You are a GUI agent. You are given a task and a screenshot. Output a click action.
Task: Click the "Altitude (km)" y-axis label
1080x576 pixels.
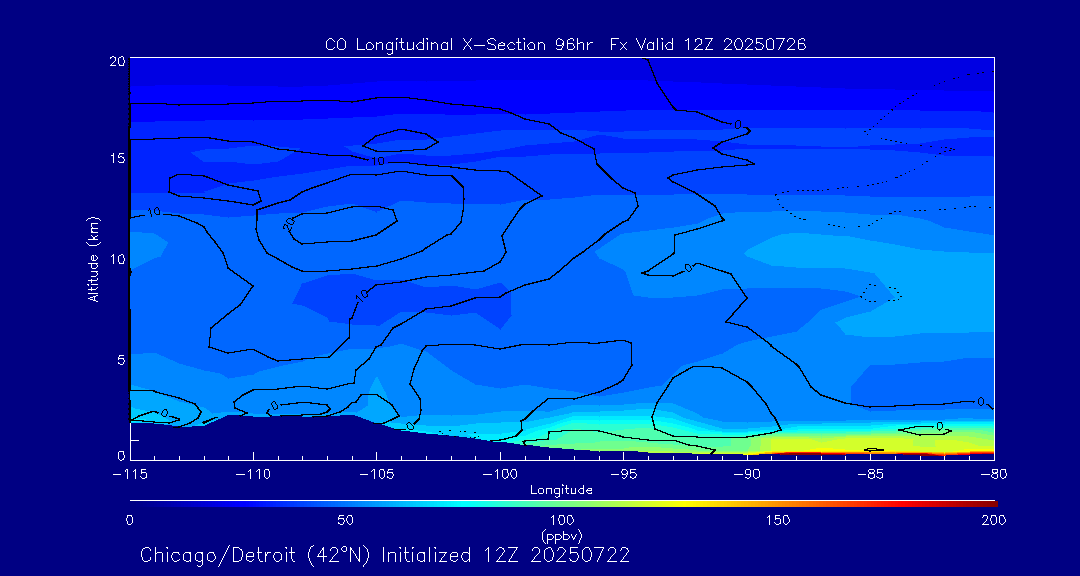pos(94,258)
